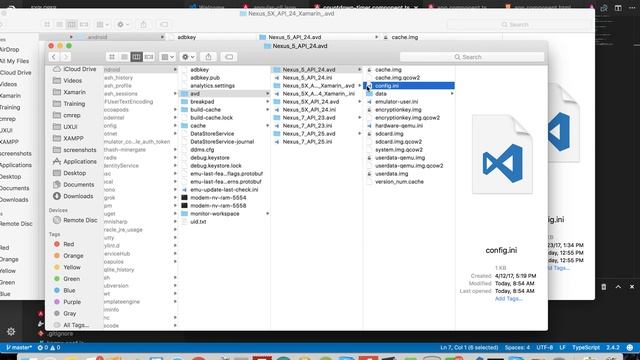Expand the monitor-workspace folder arrow
This screenshot has width=640, height=360.
(x=267, y=213)
